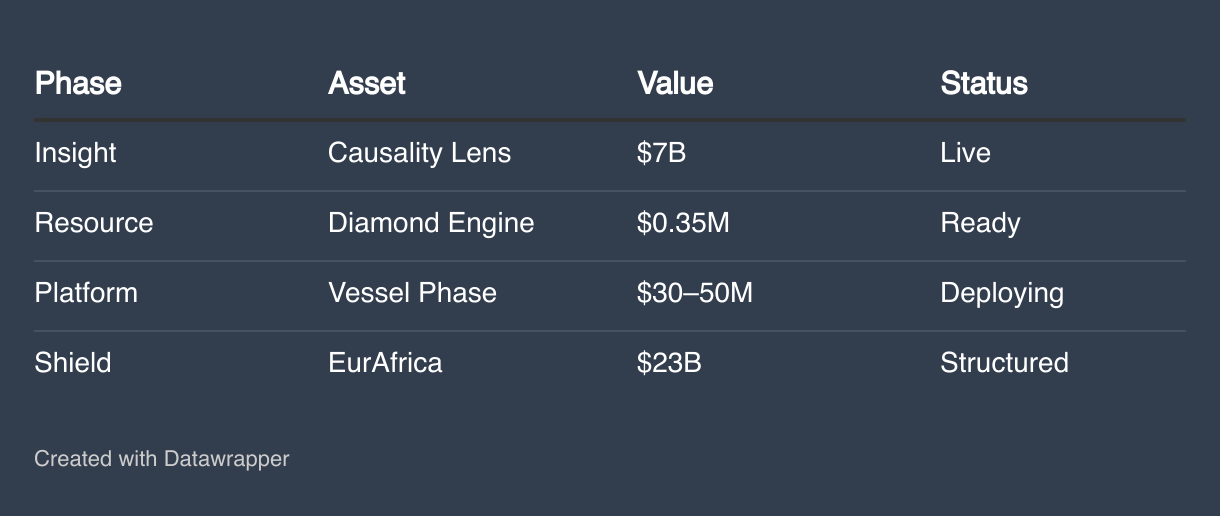
Task: Select the Causality Lens asset cell
Action: [x=419, y=153]
